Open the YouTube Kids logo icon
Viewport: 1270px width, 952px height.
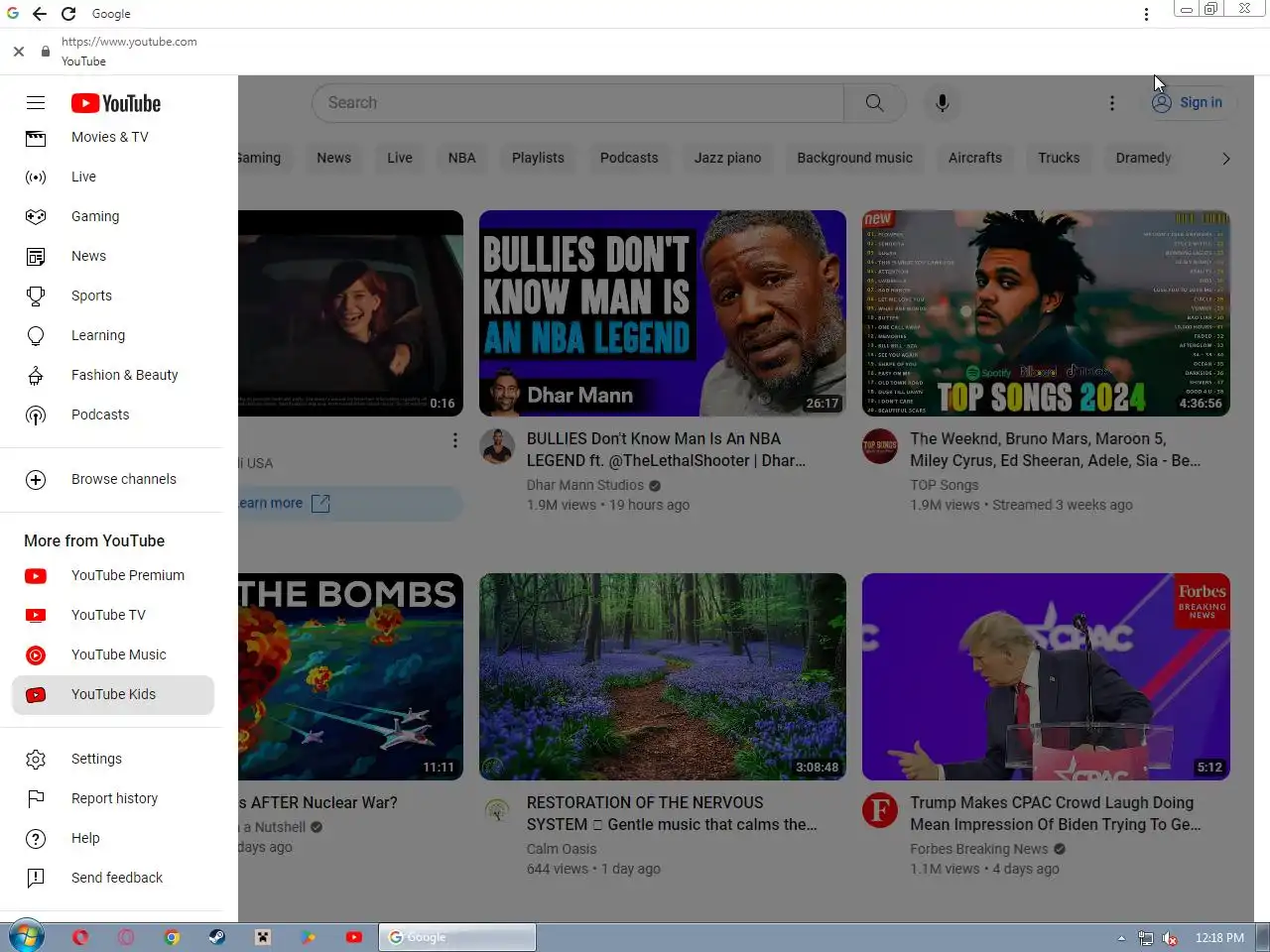click(36, 695)
